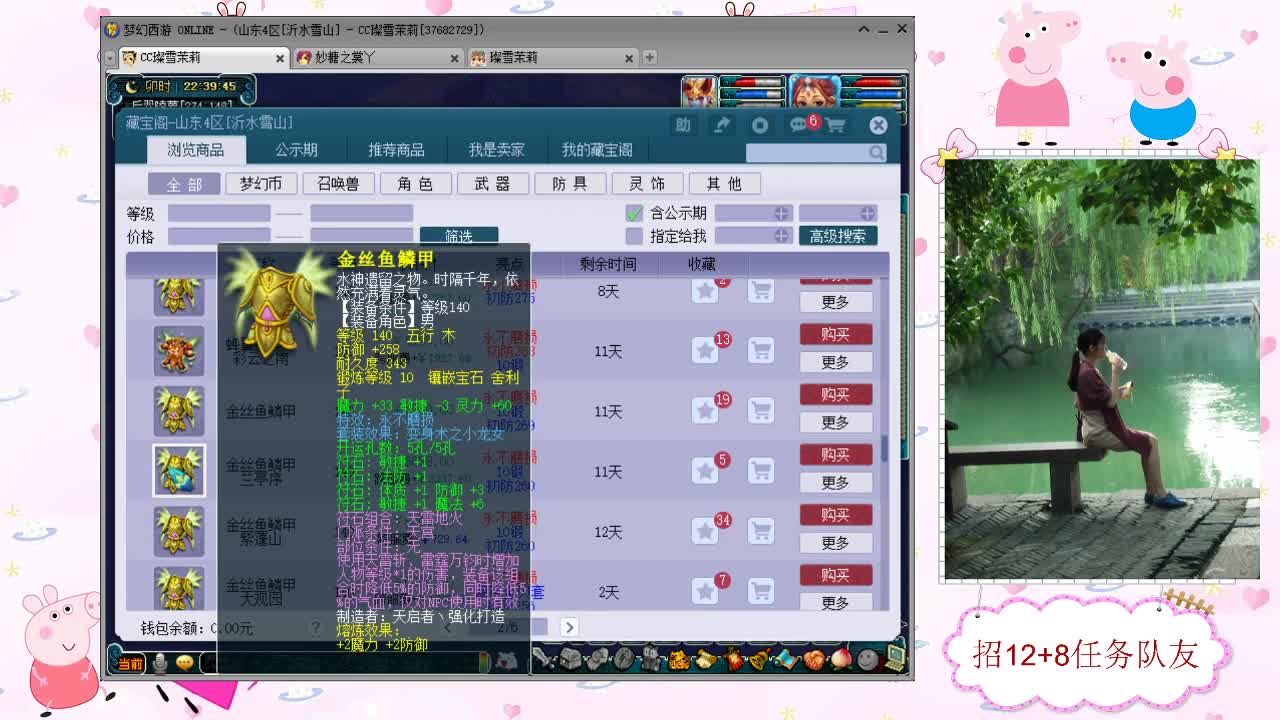This screenshot has height=720, width=1280.
Task: Go to the next page arrow
Action: 569,627
